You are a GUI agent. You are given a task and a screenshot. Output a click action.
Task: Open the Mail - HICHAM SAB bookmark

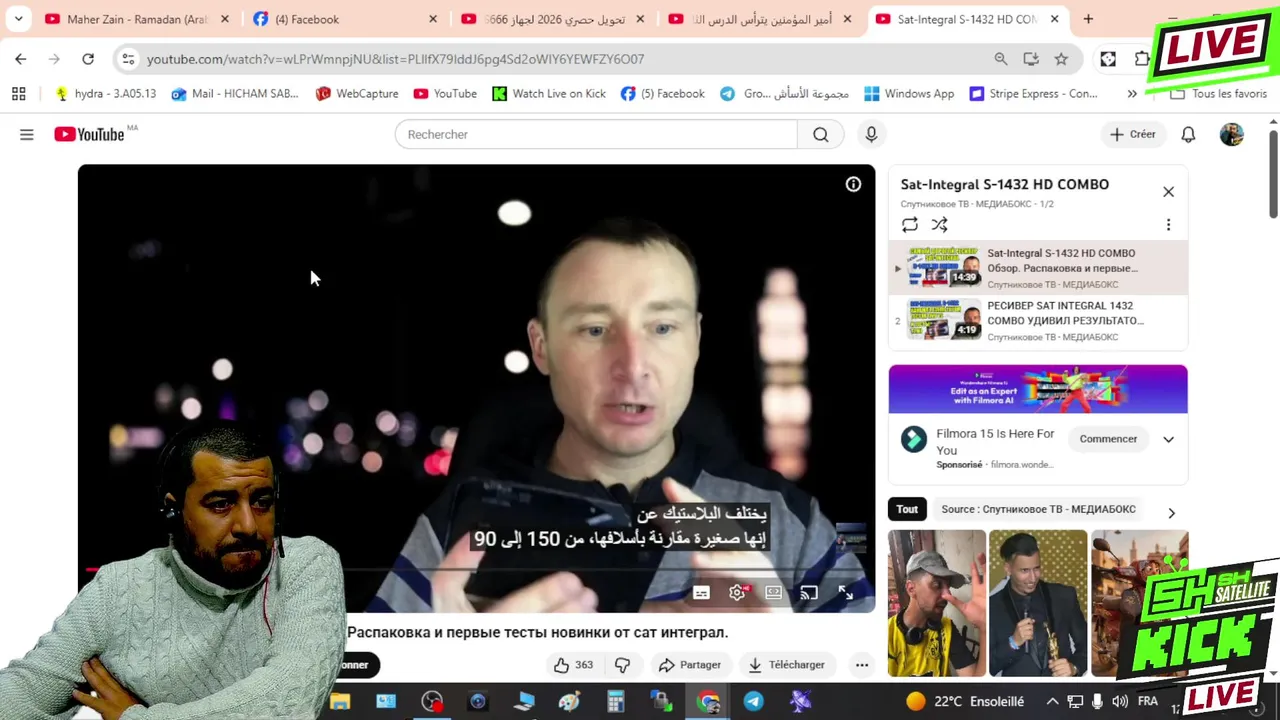(234, 94)
